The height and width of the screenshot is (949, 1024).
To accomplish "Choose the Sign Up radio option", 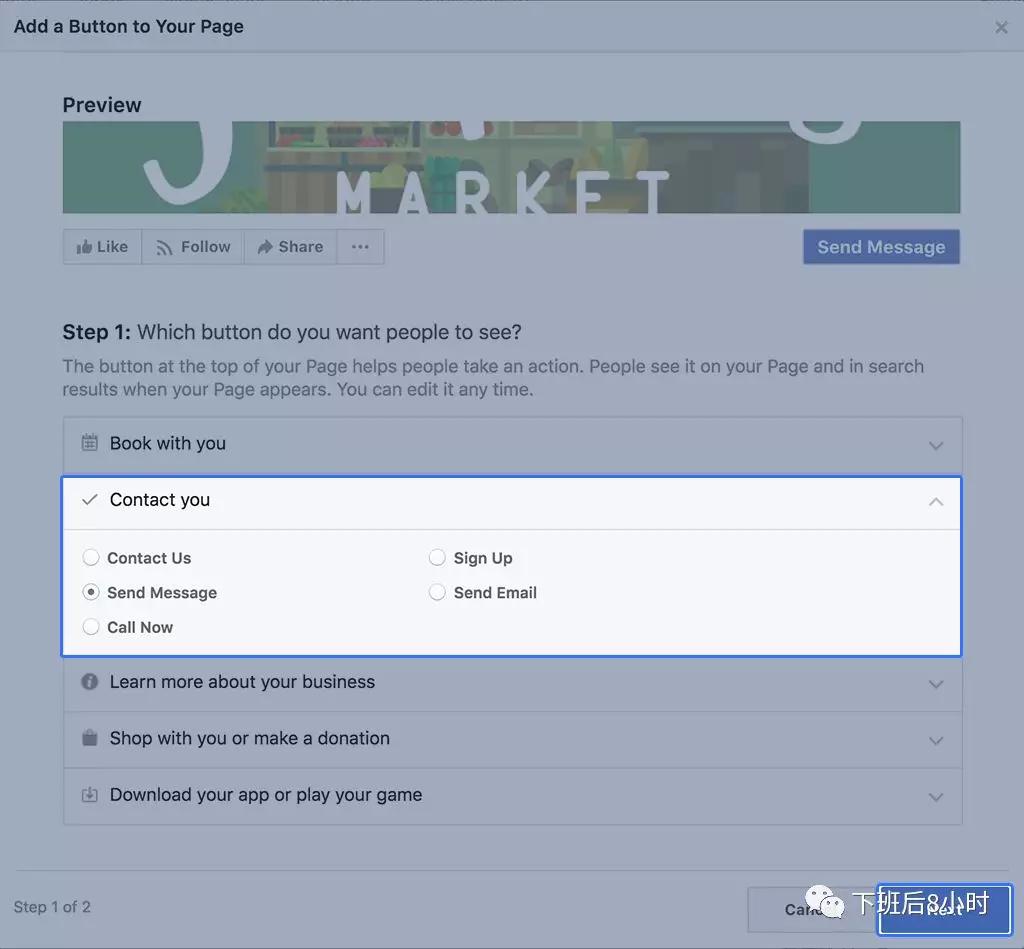I will 437,558.
